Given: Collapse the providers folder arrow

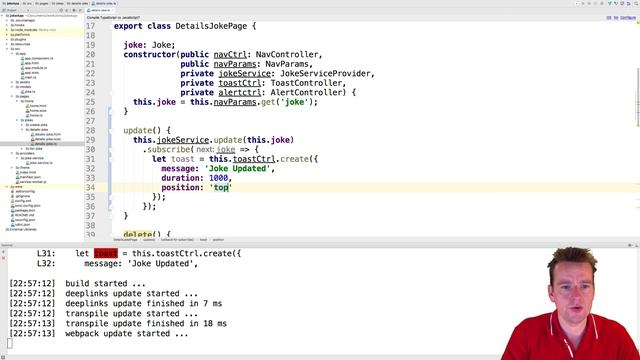Looking at the screenshot, I should click(12, 153).
